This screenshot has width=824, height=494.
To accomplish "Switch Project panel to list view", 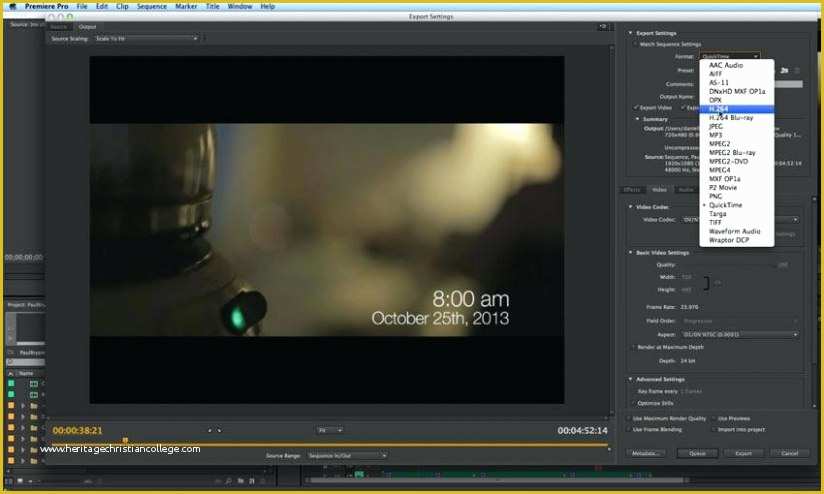I will click(x=9, y=481).
